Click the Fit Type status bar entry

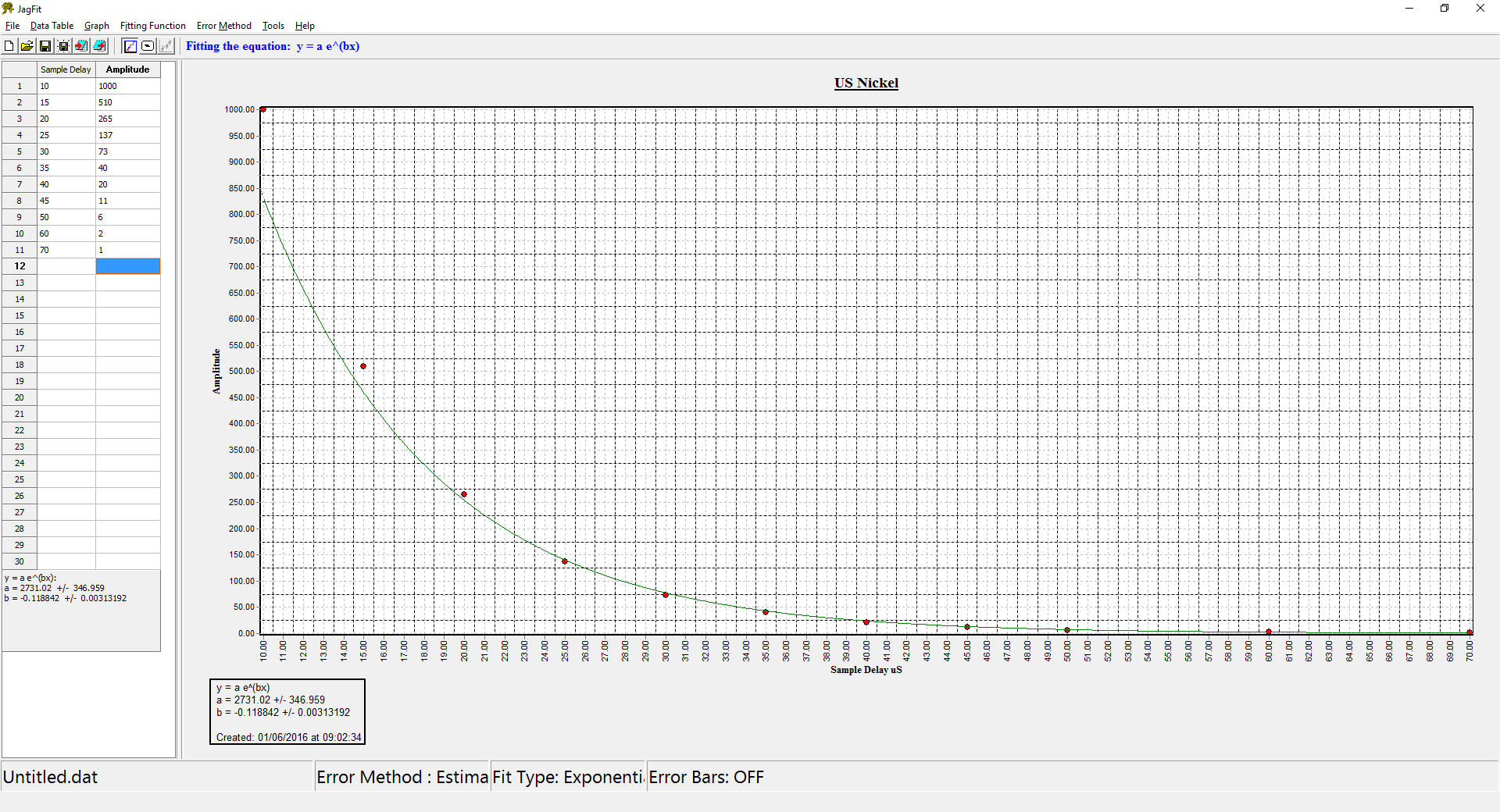[x=568, y=777]
